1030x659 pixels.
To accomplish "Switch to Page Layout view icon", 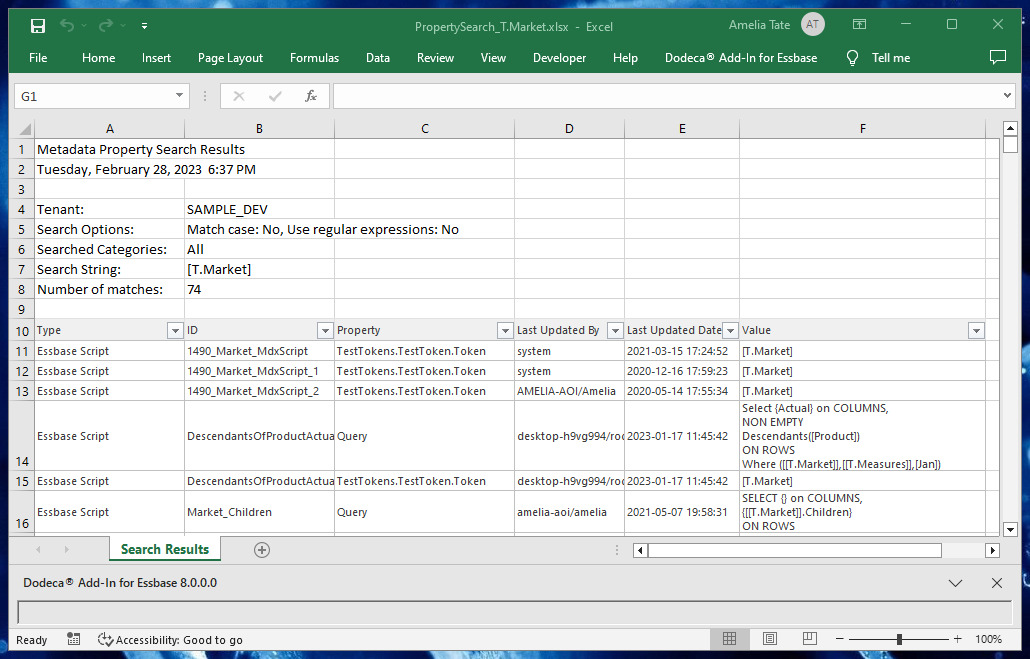I will click(770, 639).
